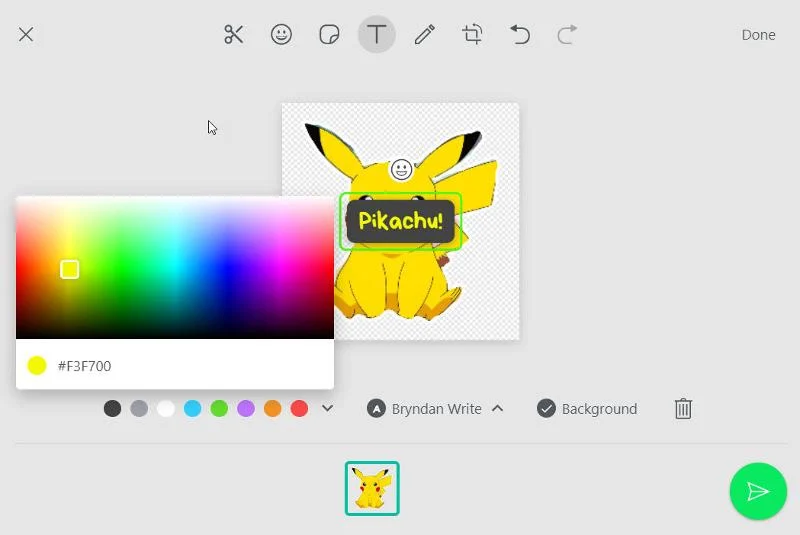800x535 pixels.
Task: Click the yellow current color preview circle
Action: [x=37, y=366]
